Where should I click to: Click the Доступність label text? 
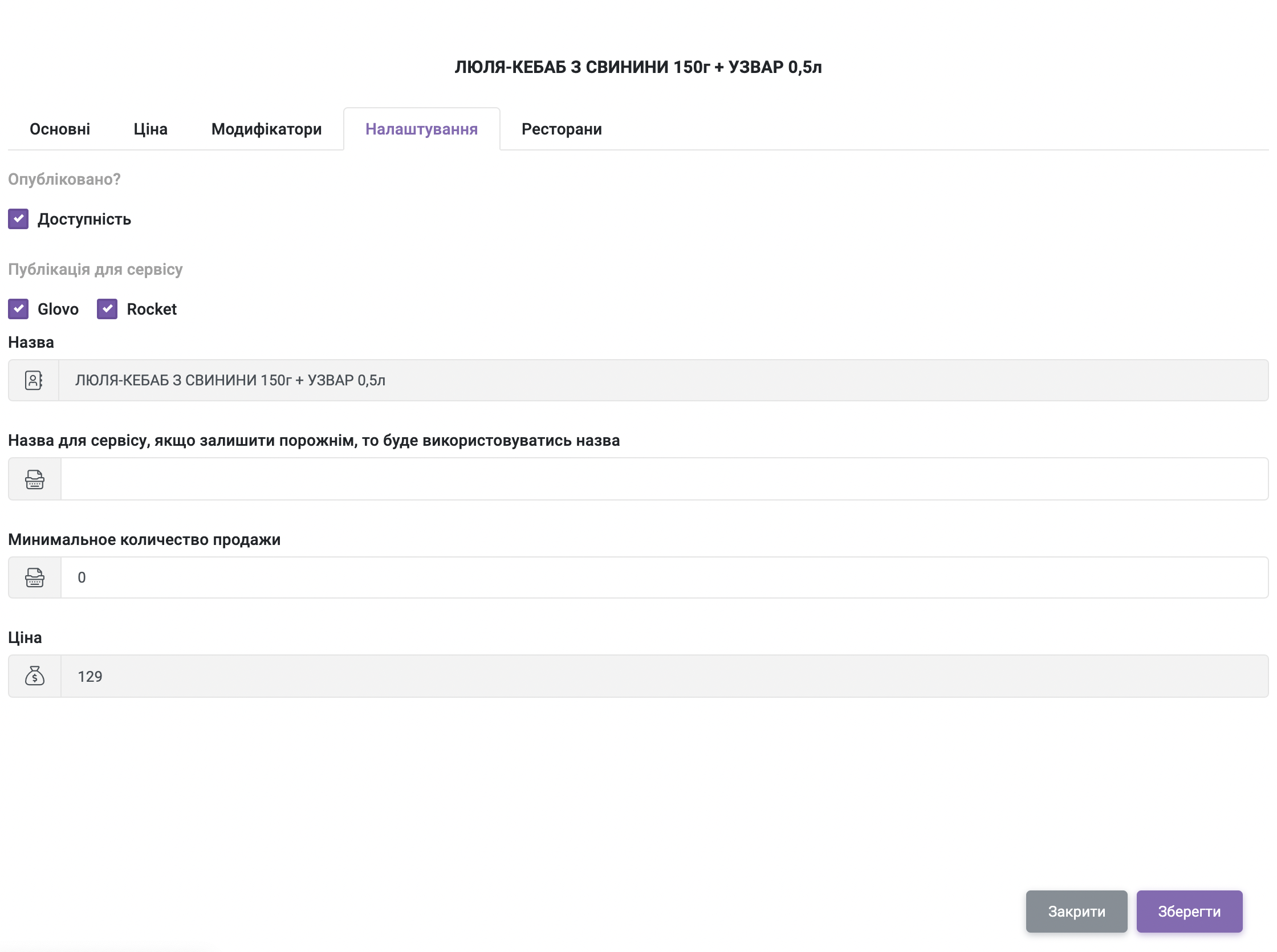[x=84, y=219]
